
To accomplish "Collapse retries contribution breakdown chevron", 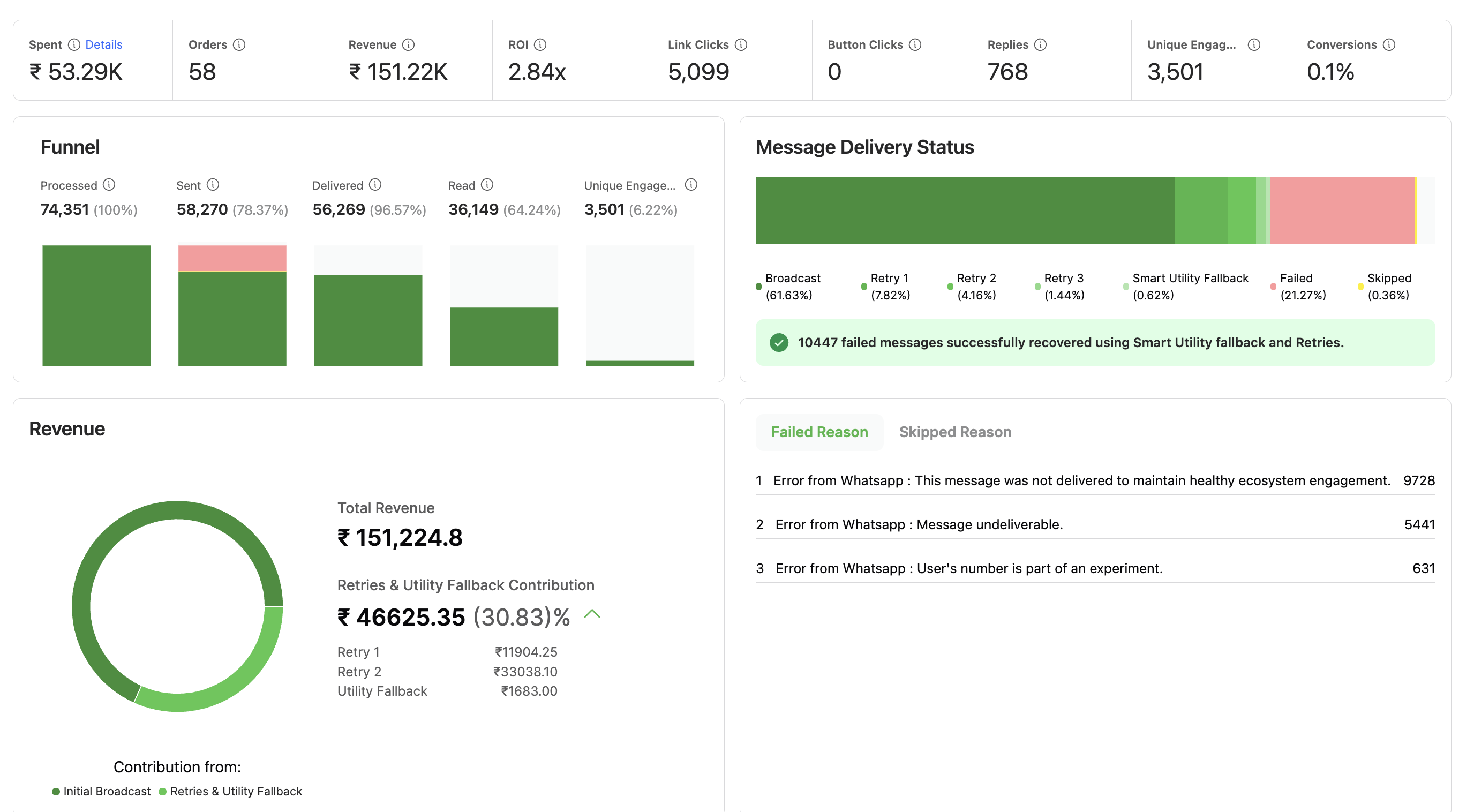I will click(592, 614).
